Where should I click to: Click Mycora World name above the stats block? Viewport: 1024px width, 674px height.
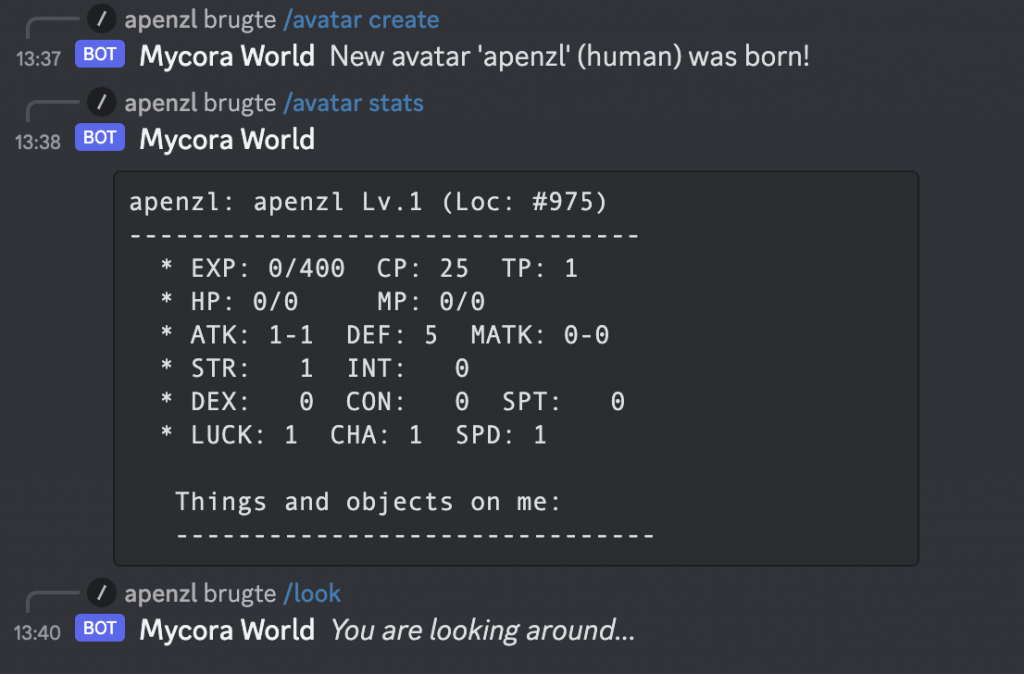(227, 140)
